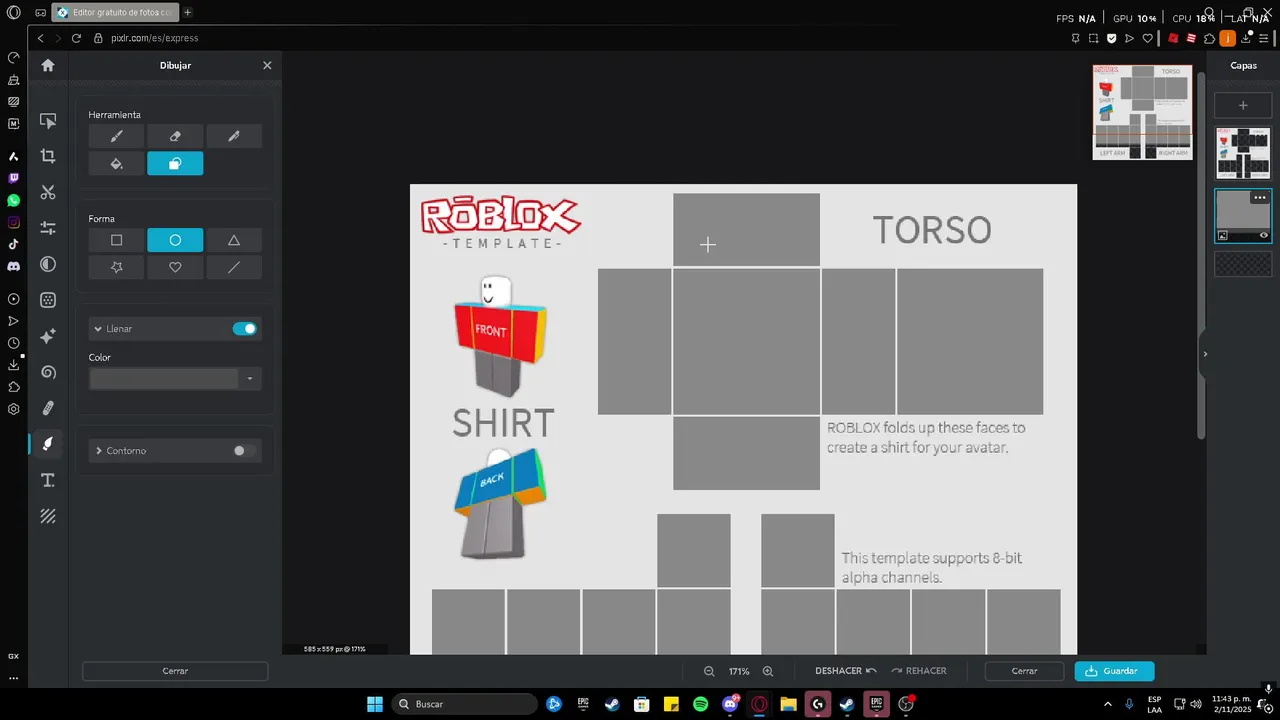This screenshot has width=1280, height=720.
Task: Select the shape tool under Herramienta
Action: click(175, 164)
